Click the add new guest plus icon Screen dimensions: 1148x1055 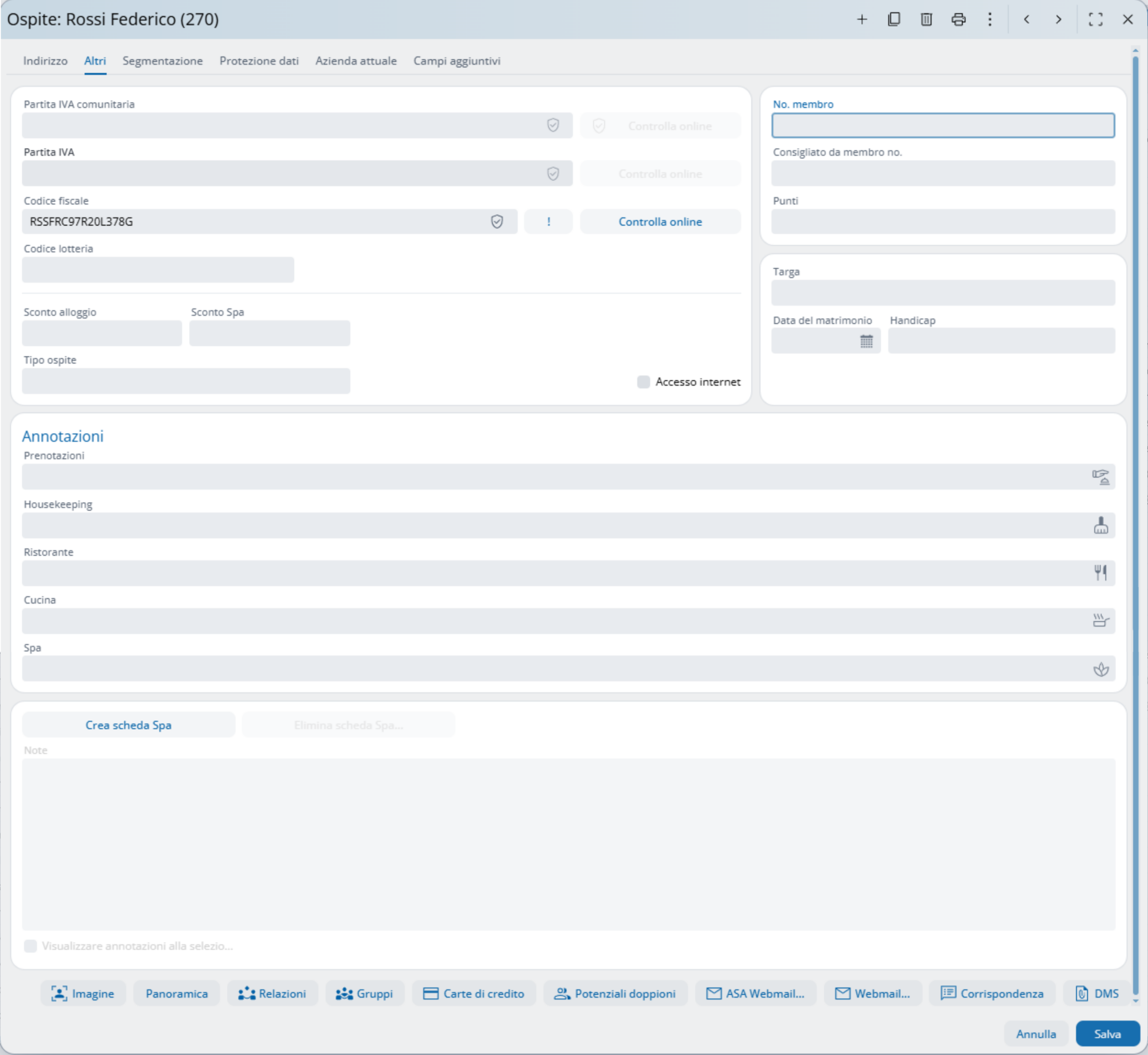click(862, 19)
